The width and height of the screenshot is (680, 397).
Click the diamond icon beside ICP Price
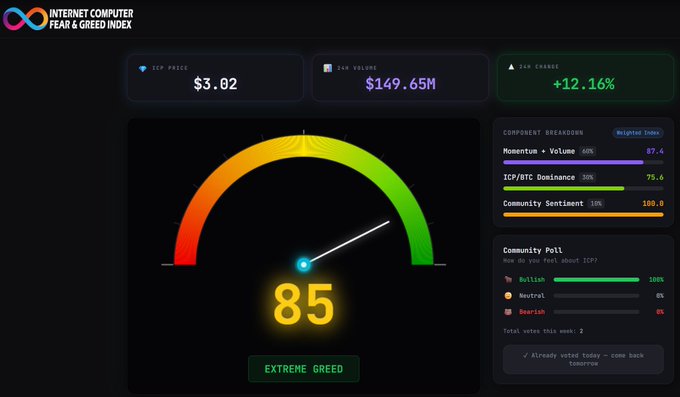pyautogui.click(x=143, y=69)
